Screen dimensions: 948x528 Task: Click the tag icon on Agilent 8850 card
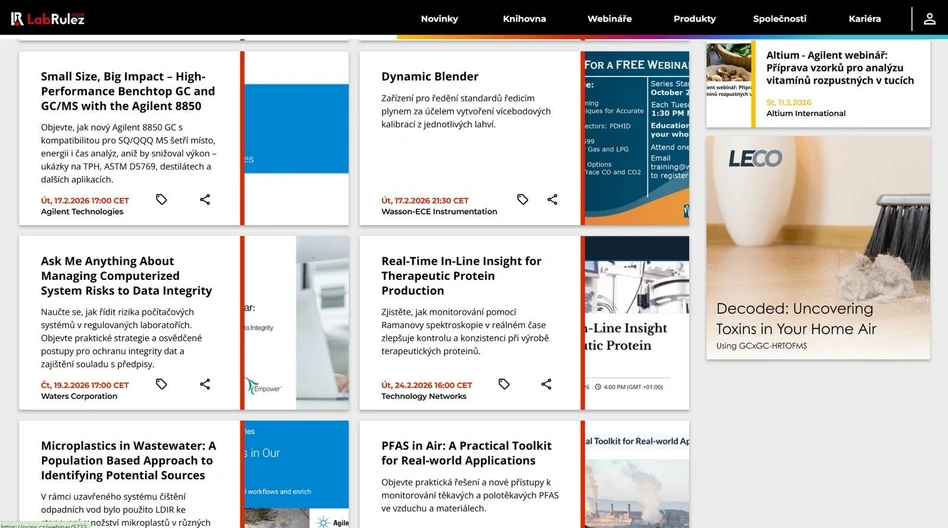(161, 200)
